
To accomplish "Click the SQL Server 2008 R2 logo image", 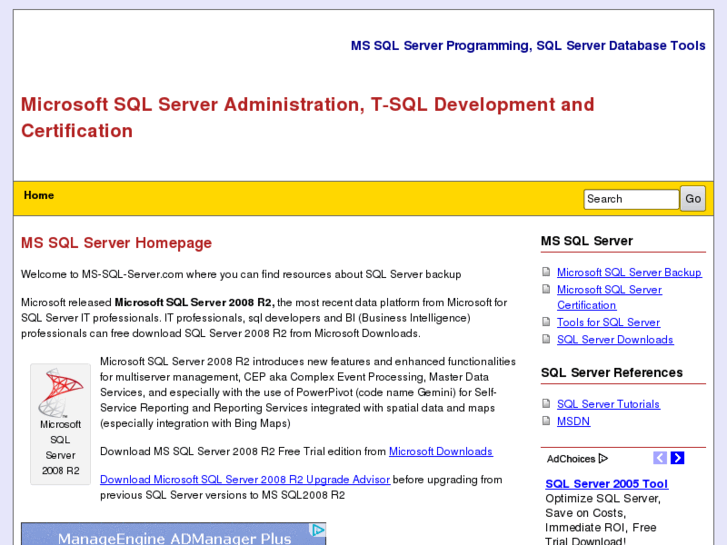I will coord(61,392).
